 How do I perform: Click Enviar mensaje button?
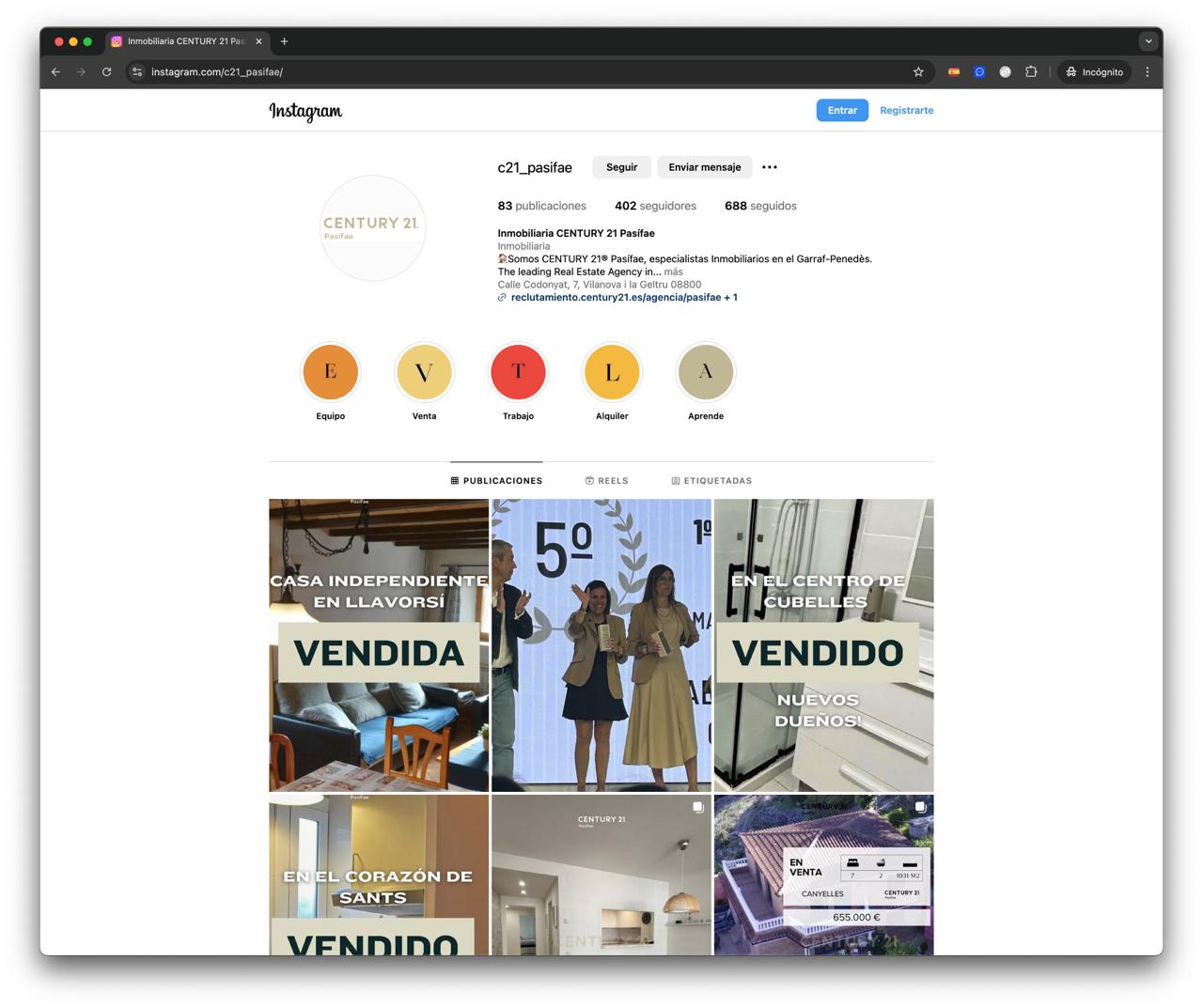[704, 167]
